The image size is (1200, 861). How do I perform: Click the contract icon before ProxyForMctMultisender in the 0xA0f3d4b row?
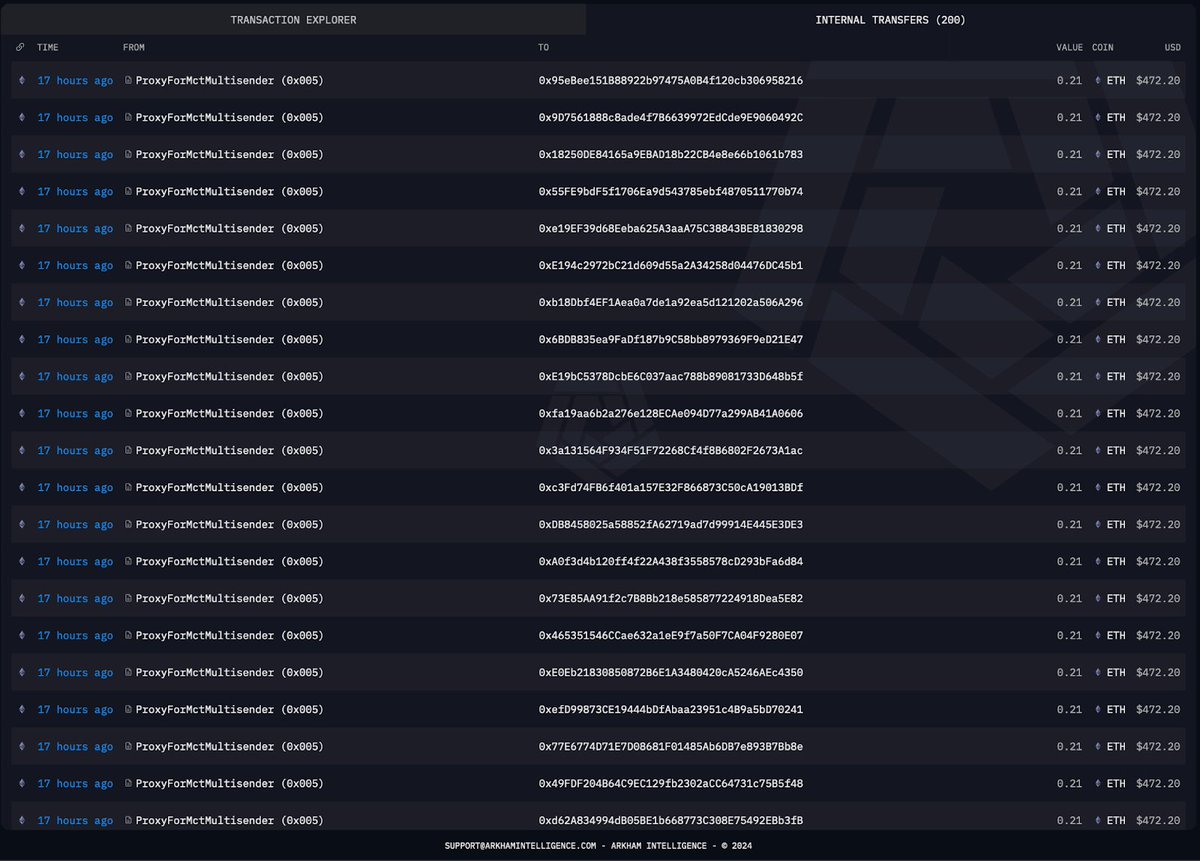(x=128, y=562)
